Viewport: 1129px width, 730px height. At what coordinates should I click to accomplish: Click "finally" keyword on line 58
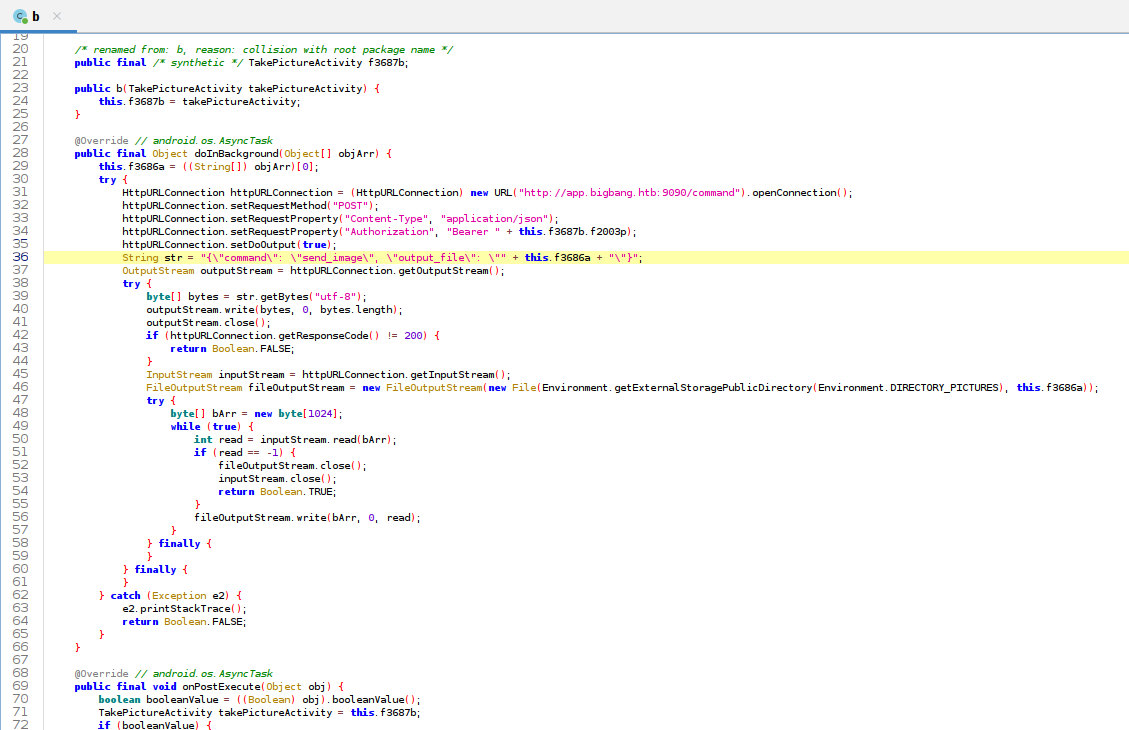click(x=179, y=544)
